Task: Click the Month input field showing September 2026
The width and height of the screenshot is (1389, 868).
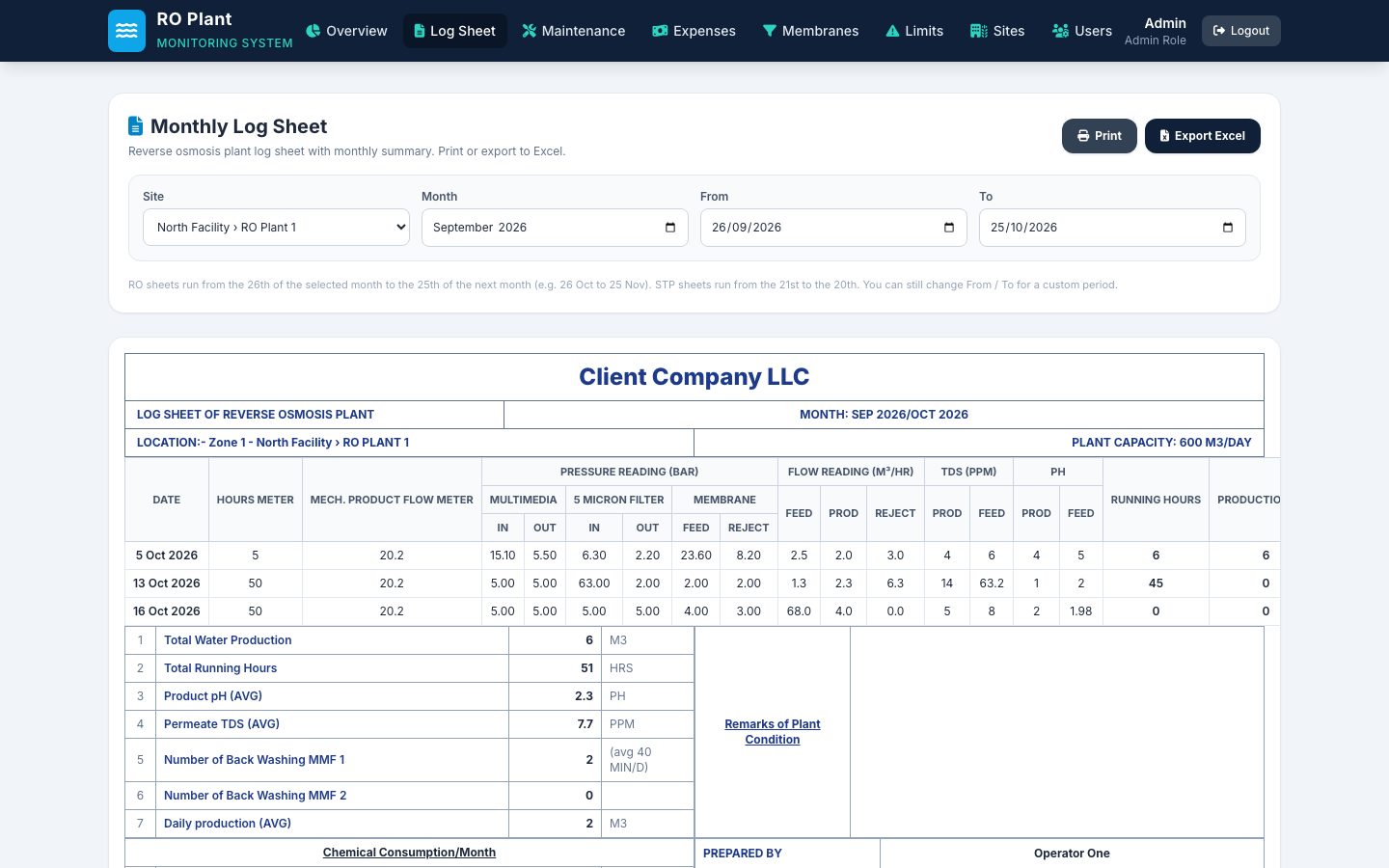Action: (555, 228)
